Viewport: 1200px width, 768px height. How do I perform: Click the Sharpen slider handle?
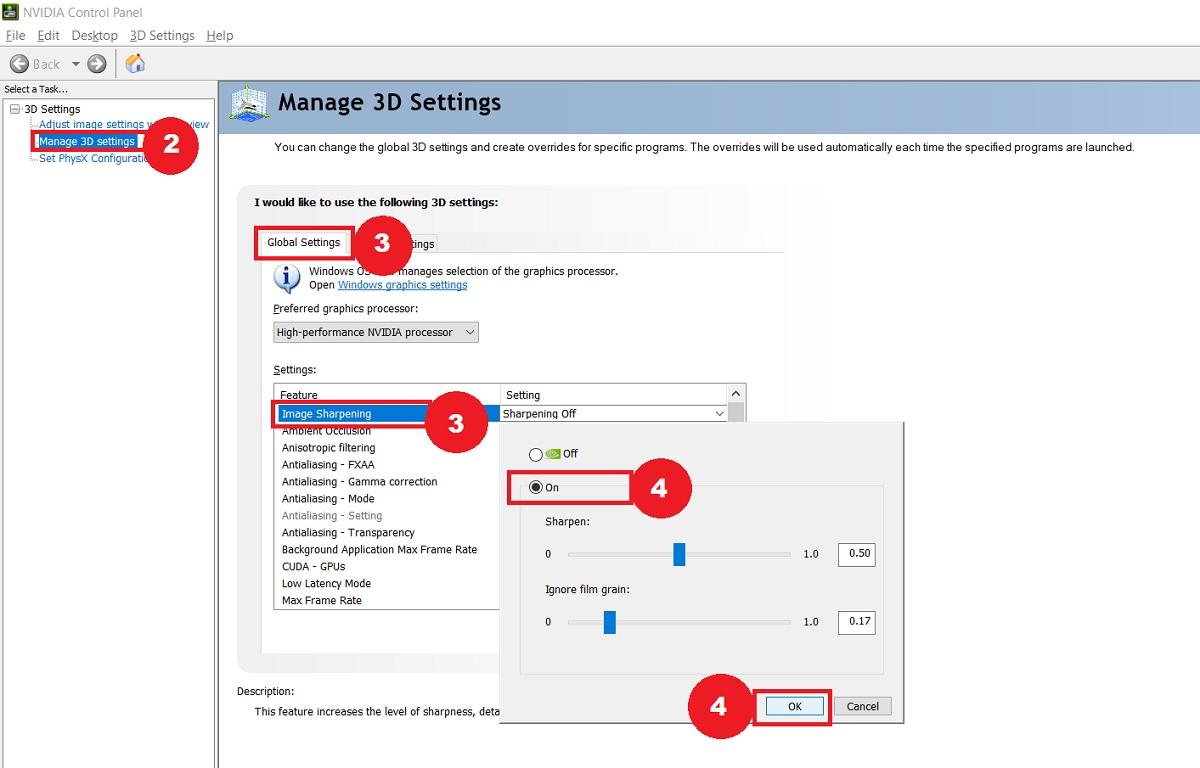(x=679, y=554)
